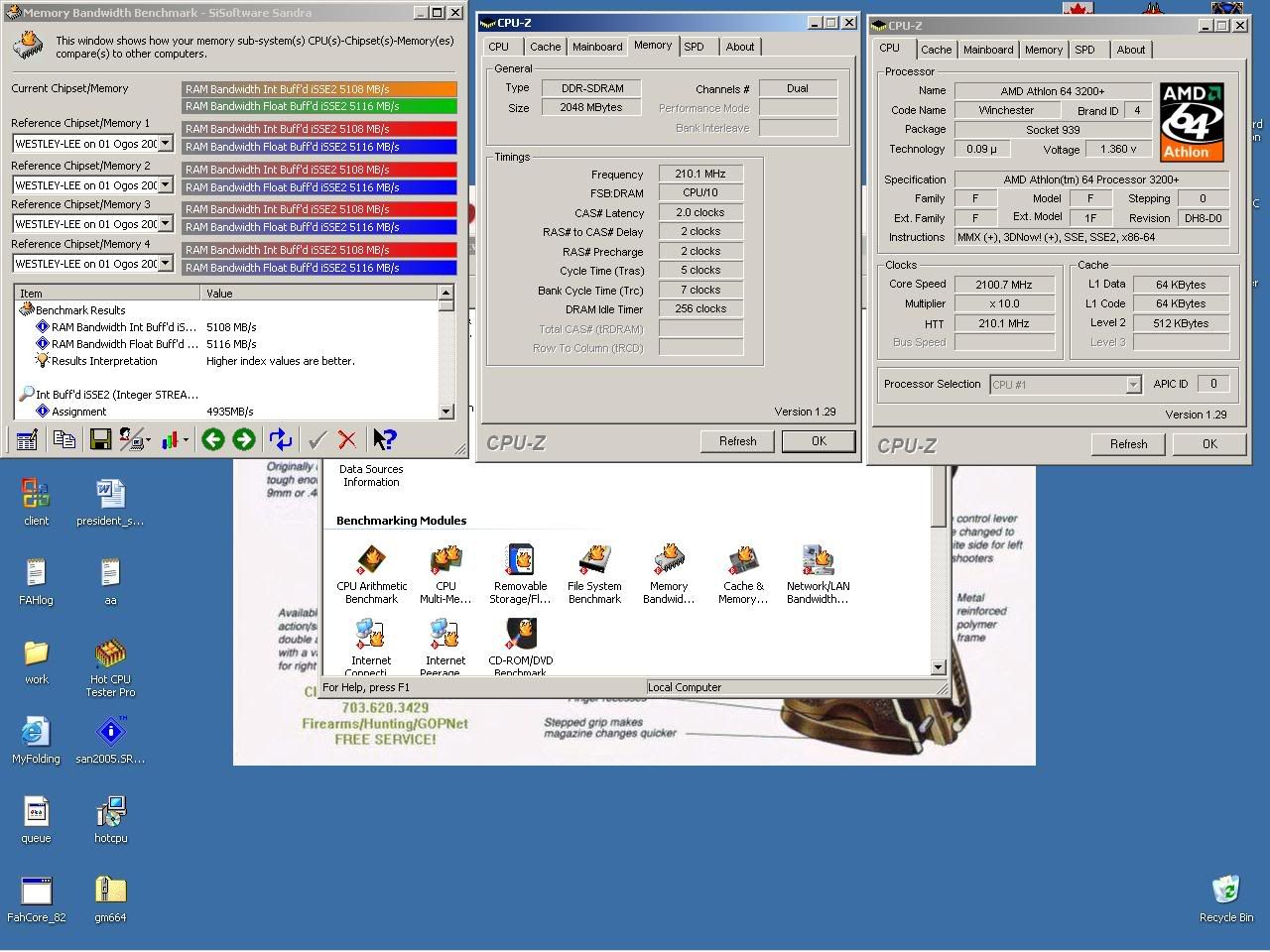Image resolution: width=1270 pixels, height=952 pixels.
Task: Refresh results using the blue arrows toolbar icon
Action: (x=280, y=438)
